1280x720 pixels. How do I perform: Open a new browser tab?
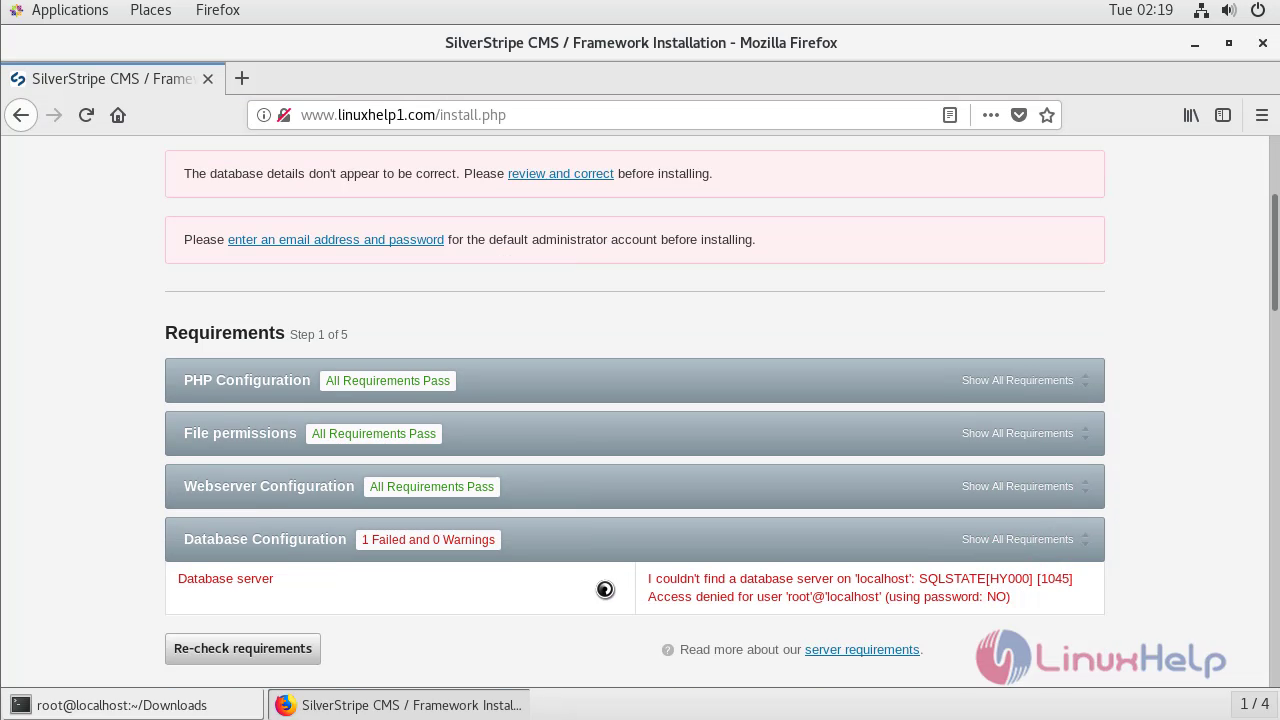pyautogui.click(x=242, y=78)
